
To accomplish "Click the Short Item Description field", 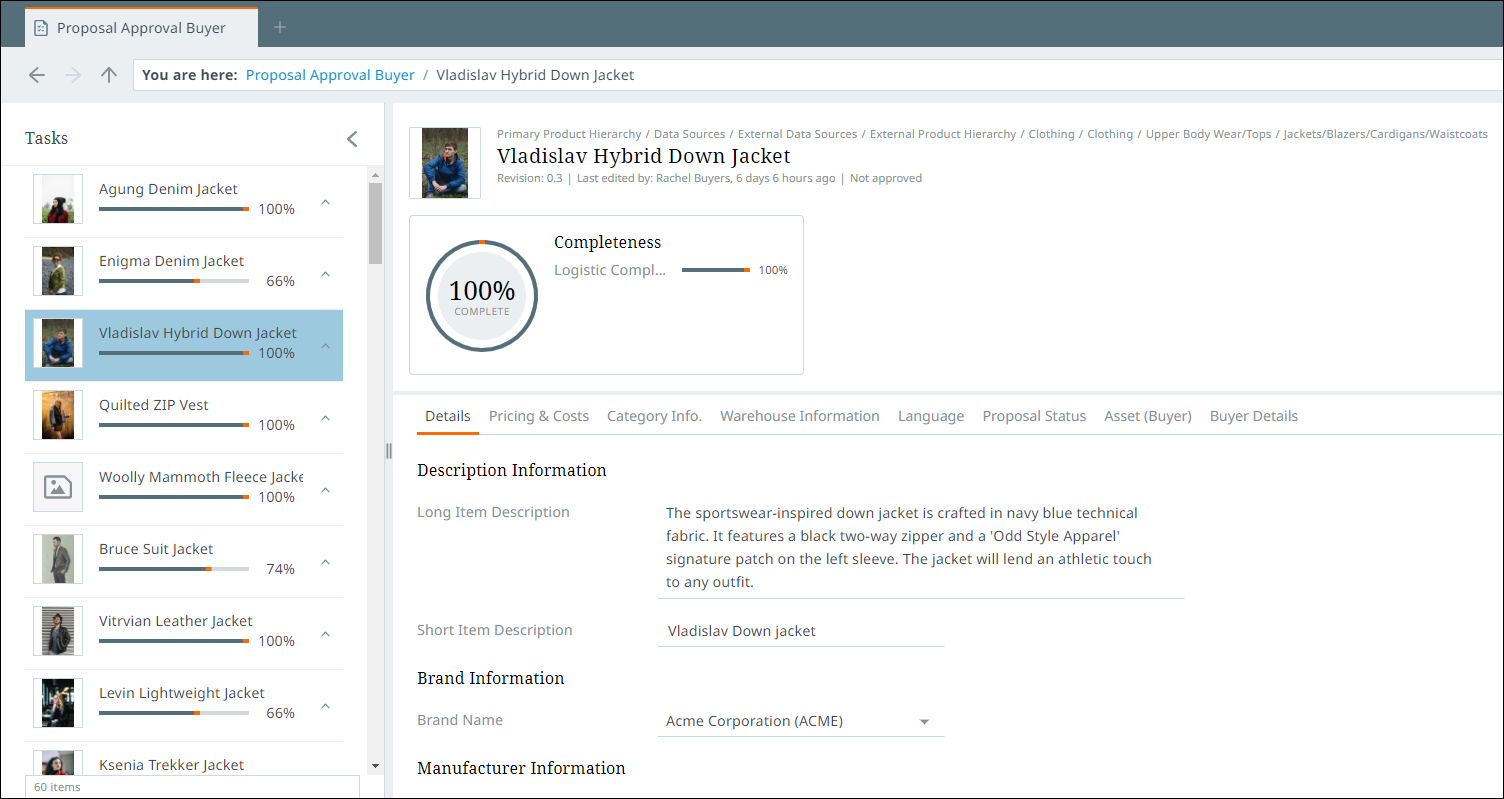I will click(799, 631).
